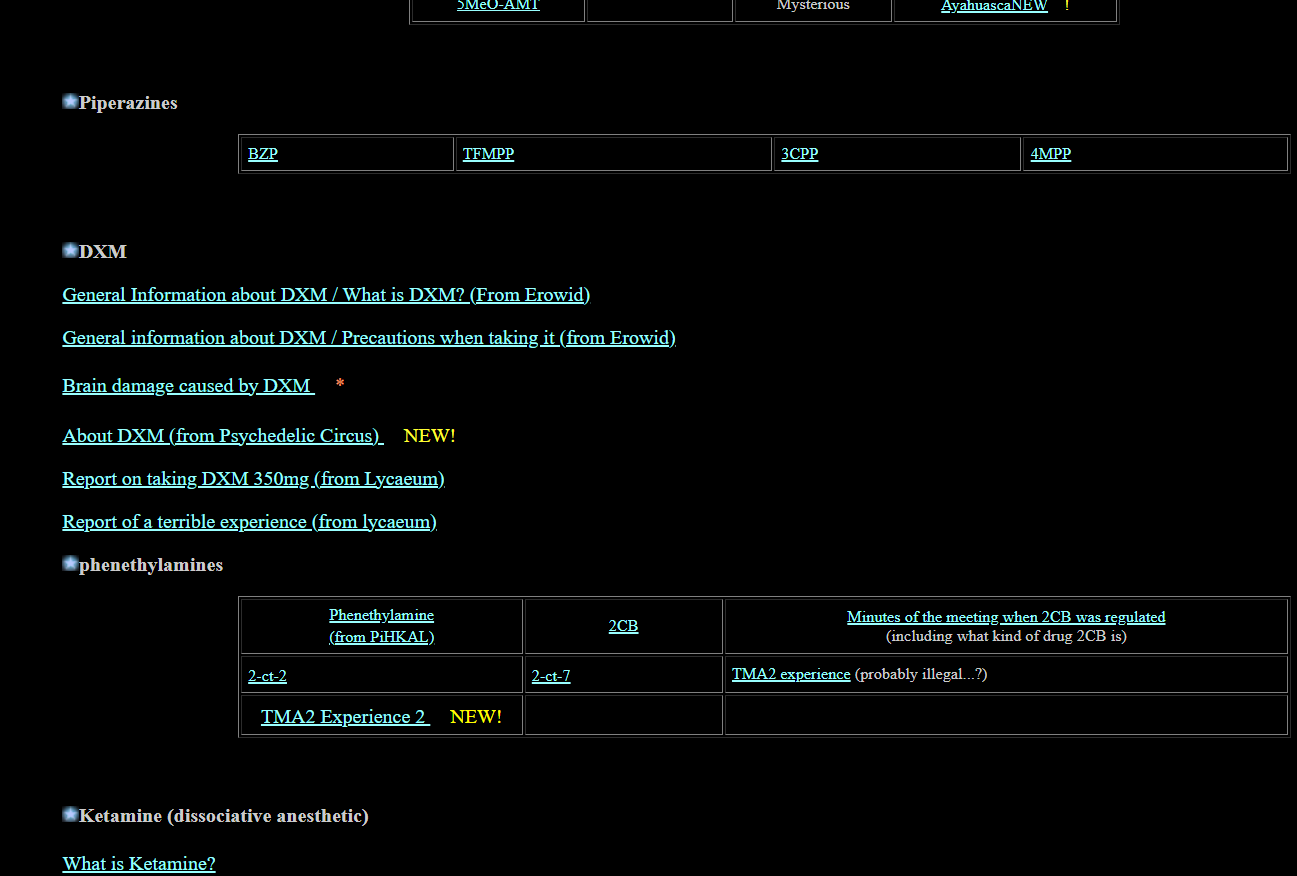Open the BZP link
Screen dimensions: 1297x876
tap(263, 154)
